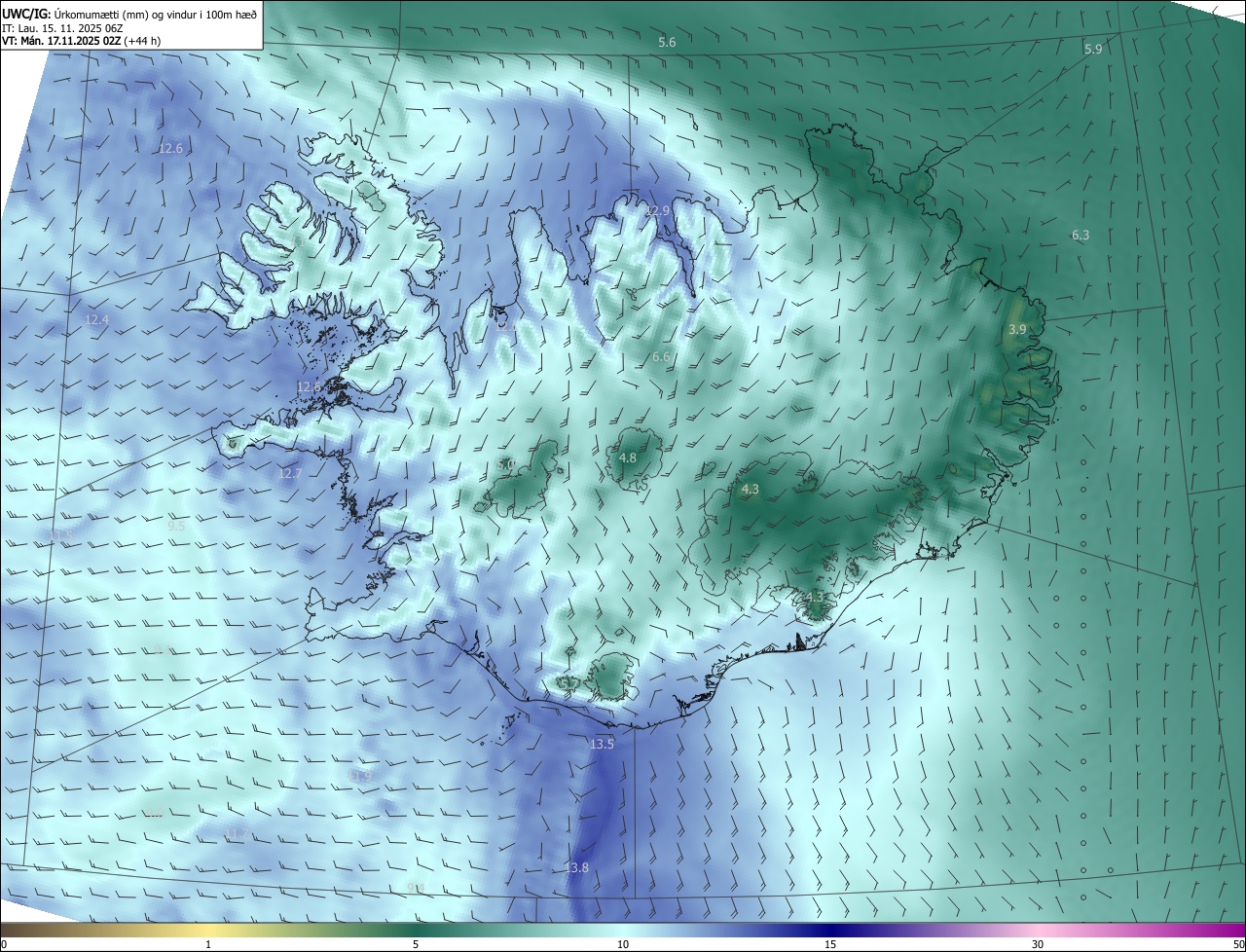Click the '10' tick on the color scale
The width and height of the screenshot is (1246, 952).
click(623, 944)
